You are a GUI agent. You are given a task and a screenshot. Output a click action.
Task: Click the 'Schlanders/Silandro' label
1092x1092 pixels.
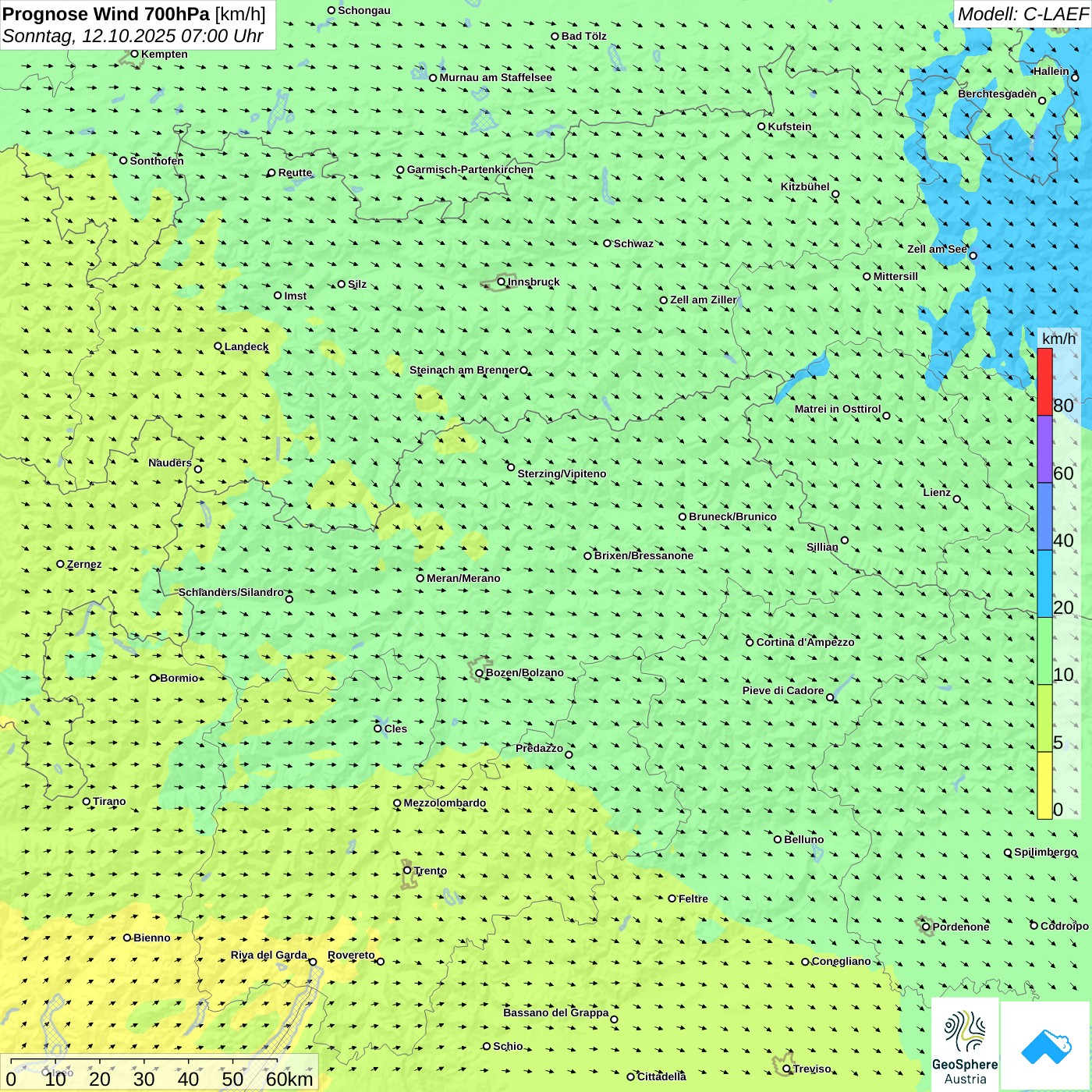[x=231, y=592]
